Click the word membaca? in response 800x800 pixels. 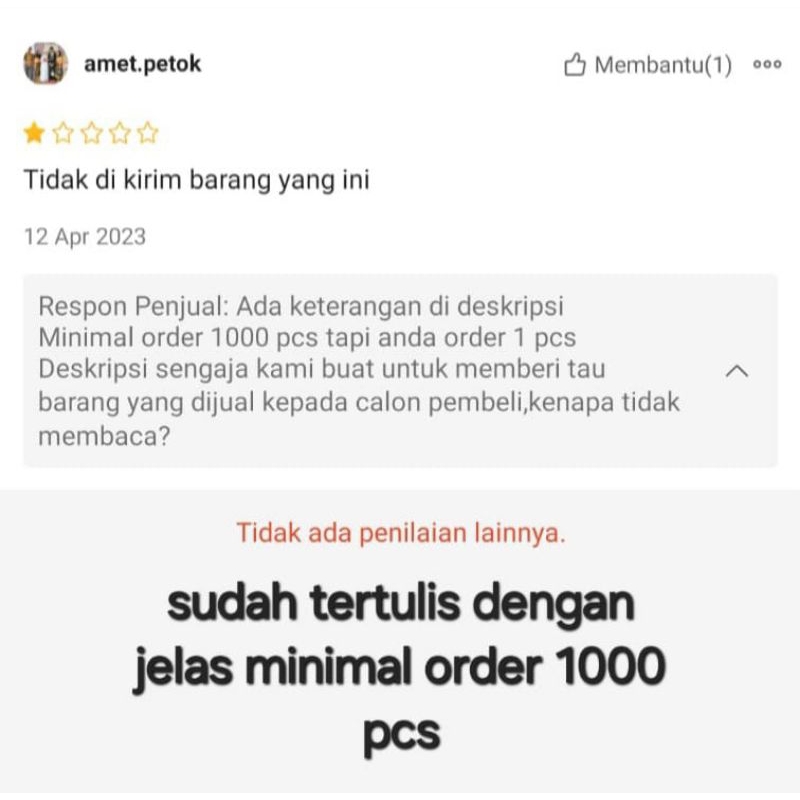tap(104, 437)
